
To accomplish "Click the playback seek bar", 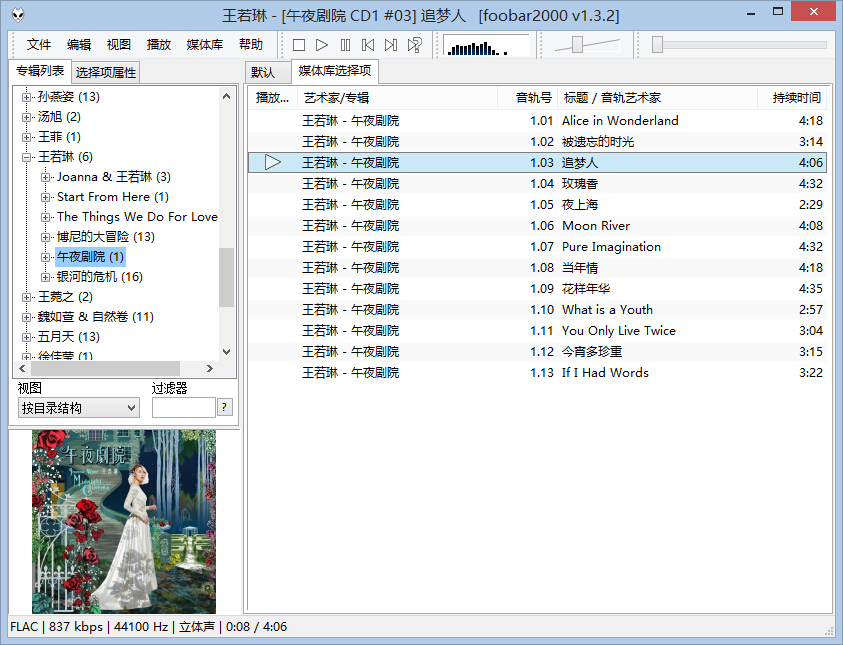I will [739, 45].
